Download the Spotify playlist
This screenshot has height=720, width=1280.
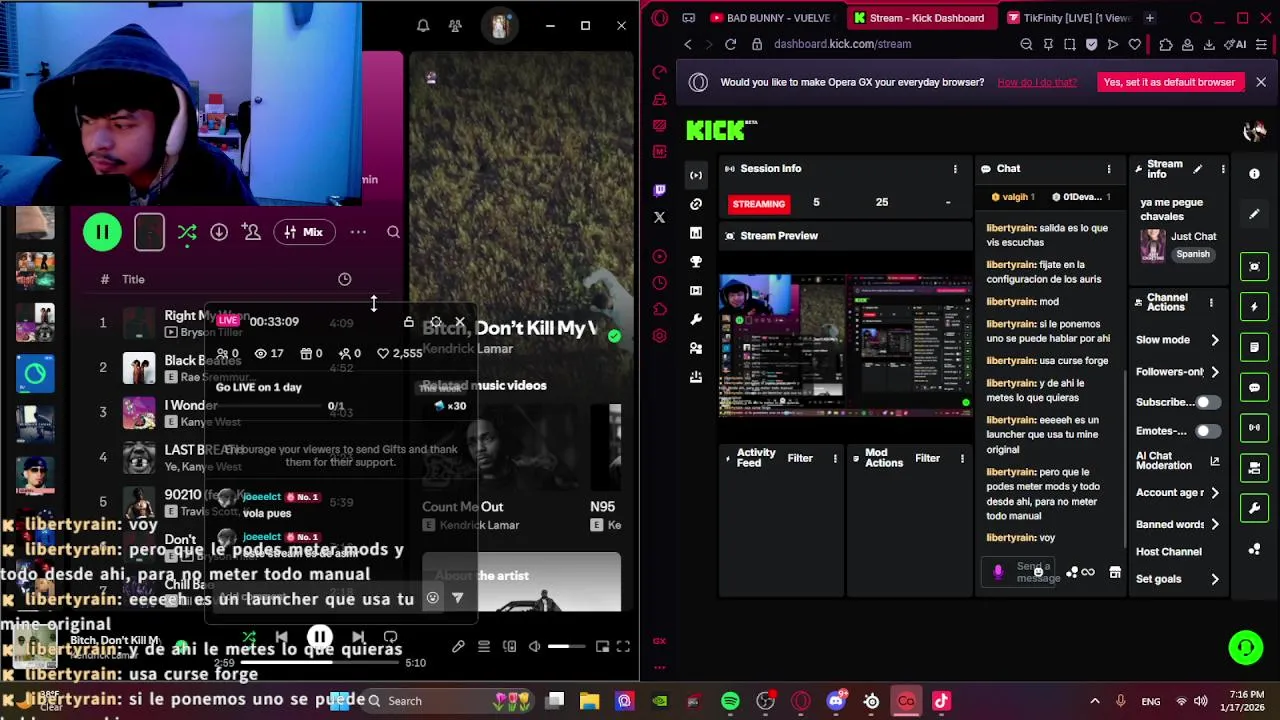coord(219,232)
